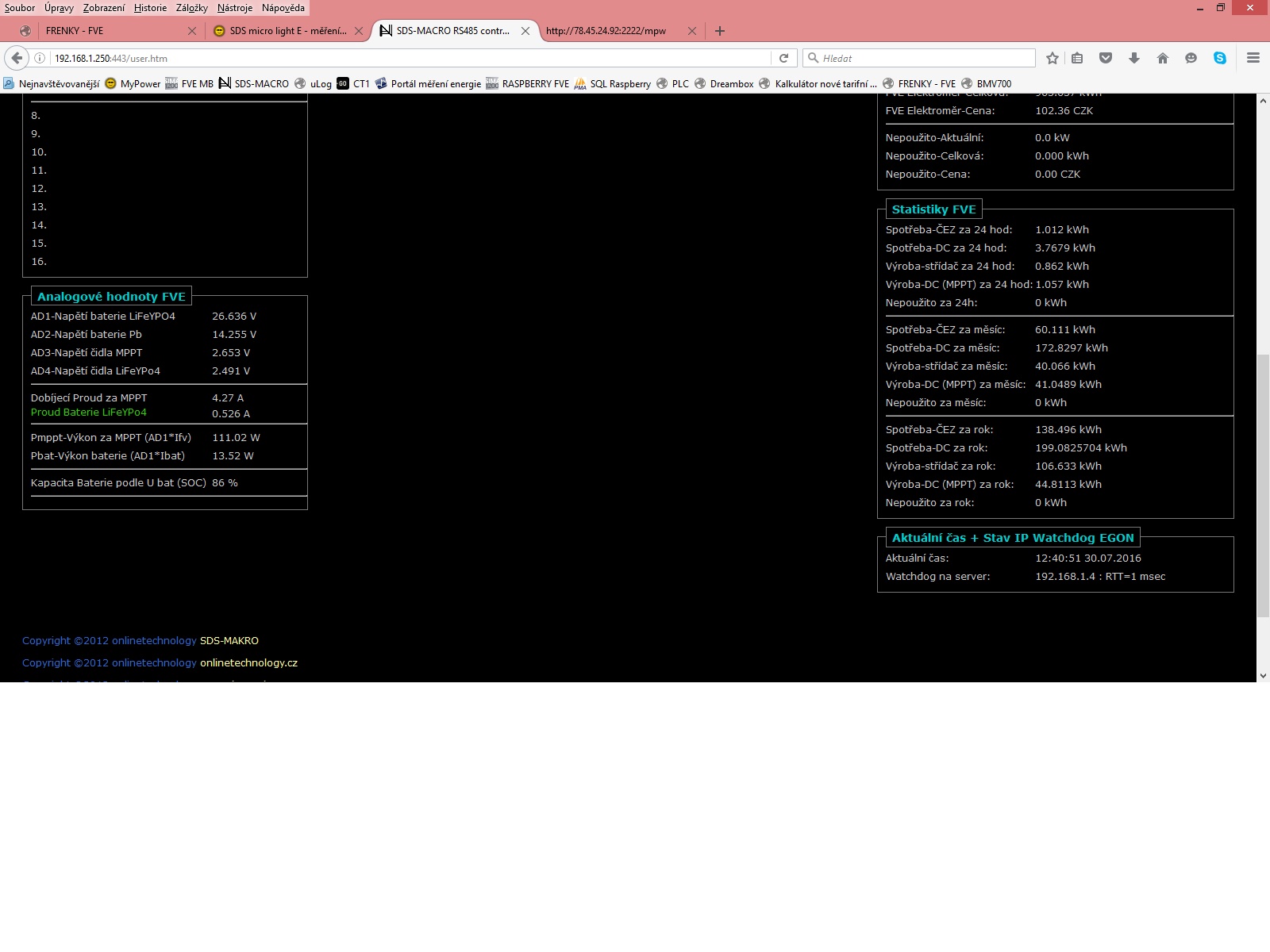Screen dimensions: 1270x952
Task: Open the downloads arrow icon
Action: point(1134,58)
